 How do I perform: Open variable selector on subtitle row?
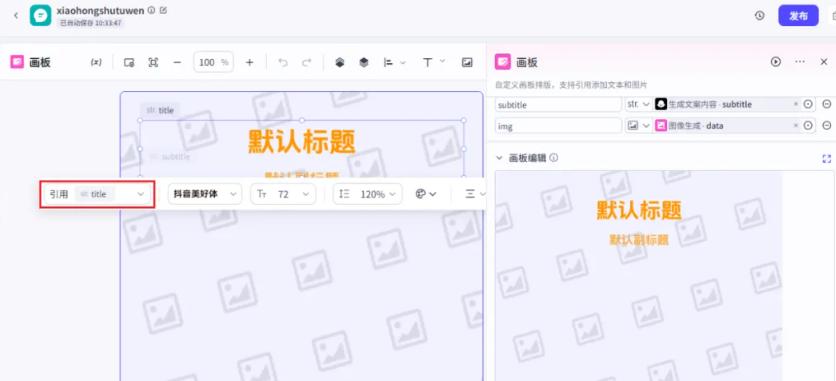click(x=808, y=104)
